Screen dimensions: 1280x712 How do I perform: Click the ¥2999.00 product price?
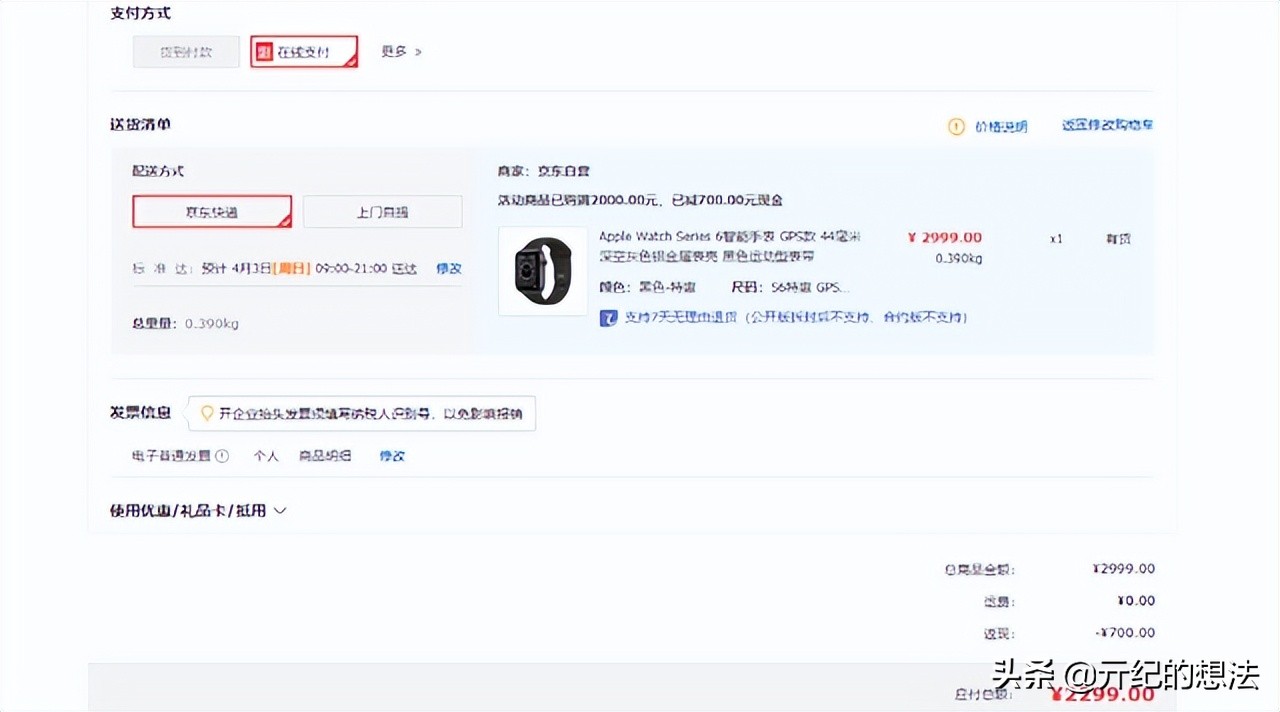945,238
